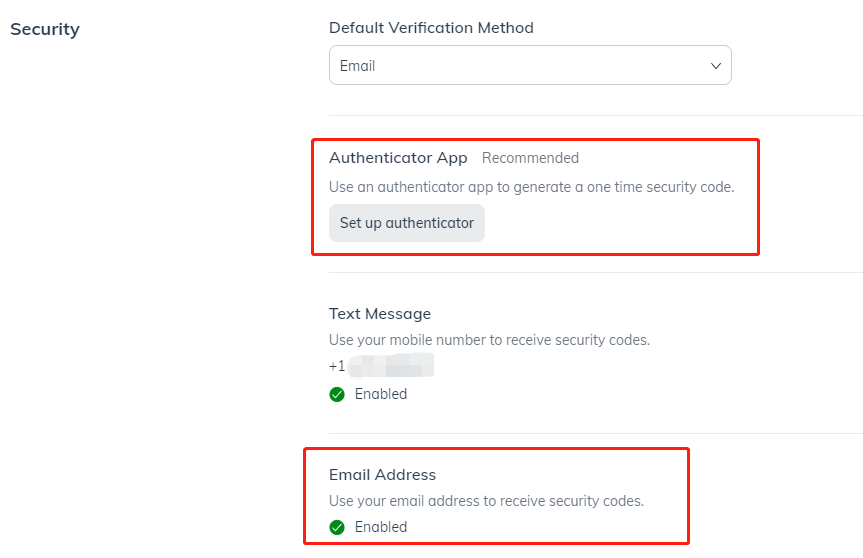Click the divider line below the Email dropdown

click(x=596, y=116)
